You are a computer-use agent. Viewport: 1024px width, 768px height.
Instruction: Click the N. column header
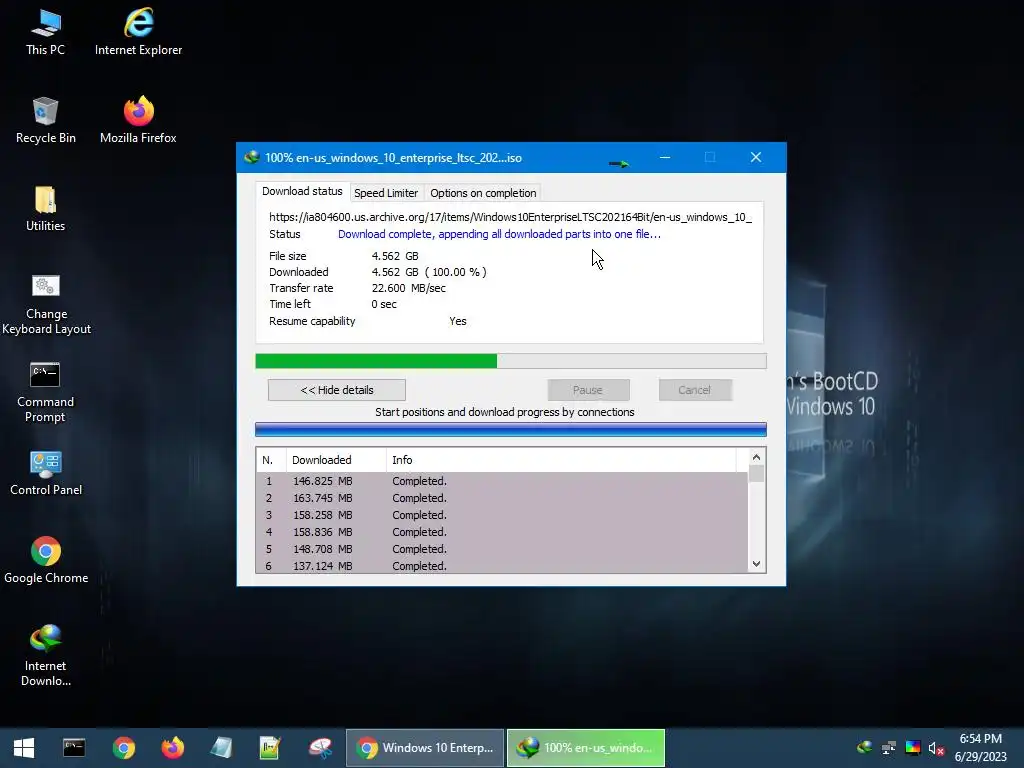[271, 460]
